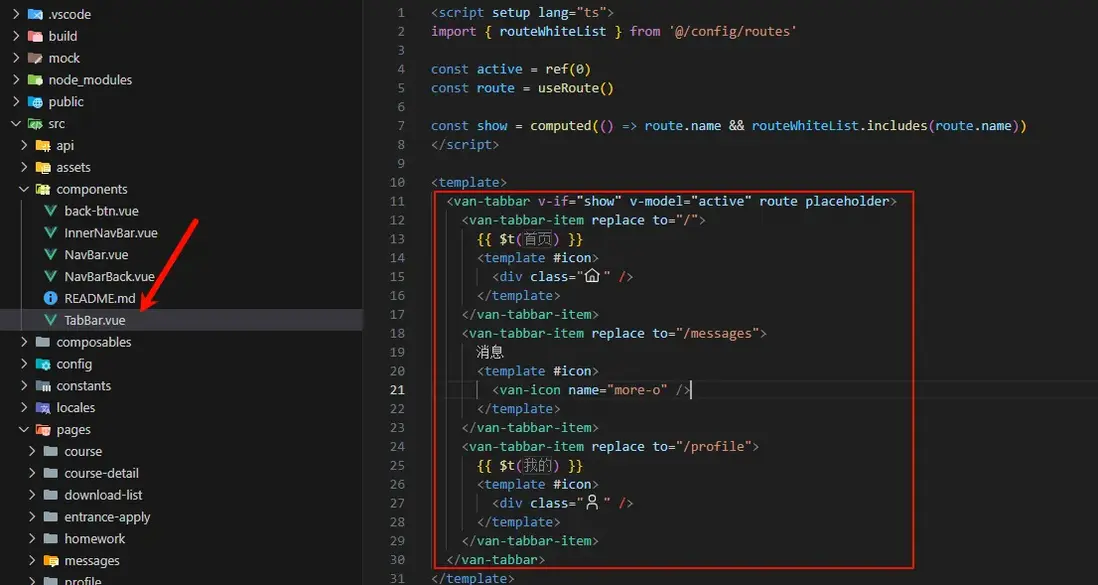Click Vue icon next to TabBar.vue
The width and height of the screenshot is (1098, 585).
coord(50,320)
